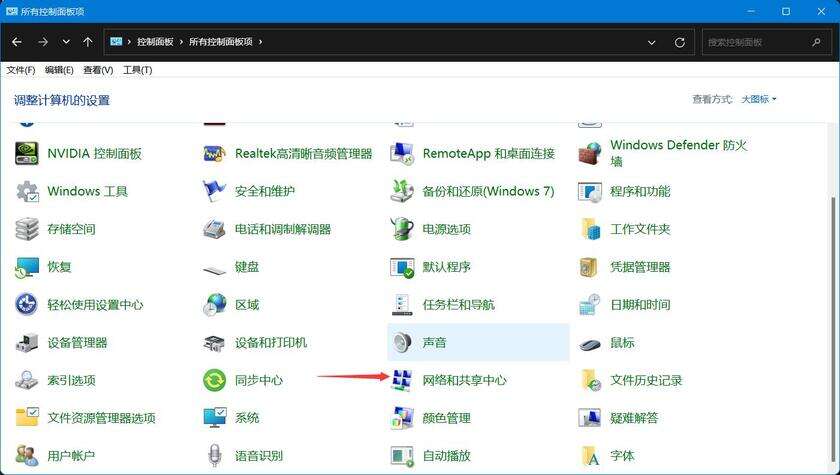This screenshot has width=840, height=475.
Task: Click the 电源选项 text label
Action: coord(446,229)
